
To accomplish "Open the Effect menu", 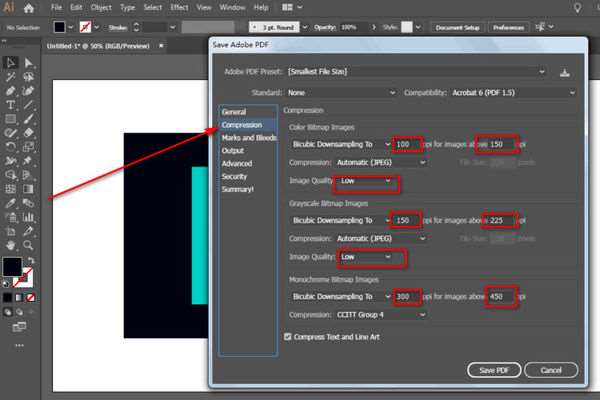I will point(179,7).
